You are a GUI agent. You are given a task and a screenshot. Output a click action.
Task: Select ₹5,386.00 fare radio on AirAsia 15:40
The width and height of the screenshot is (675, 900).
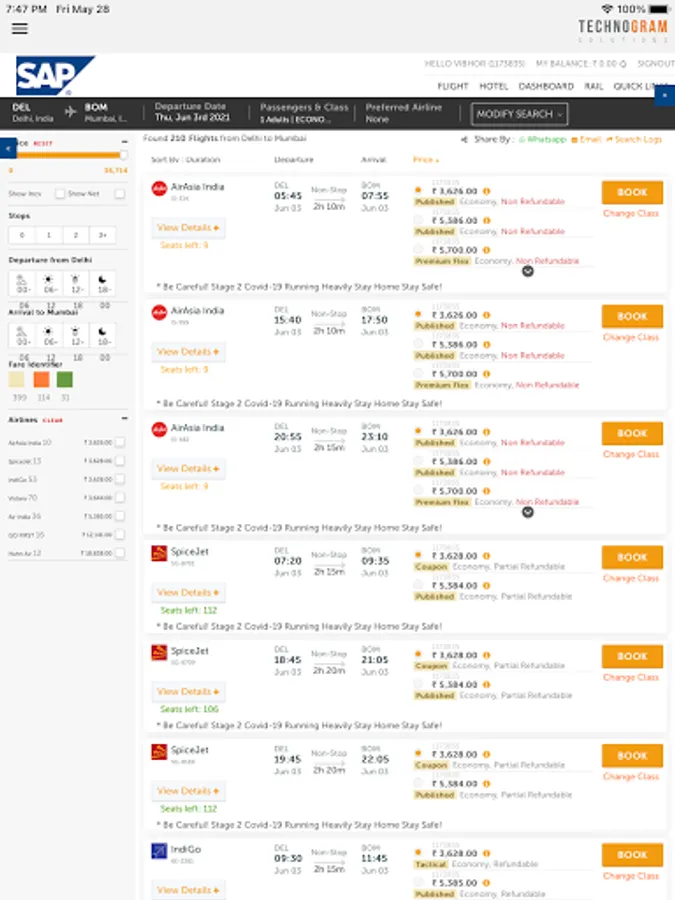pos(418,344)
